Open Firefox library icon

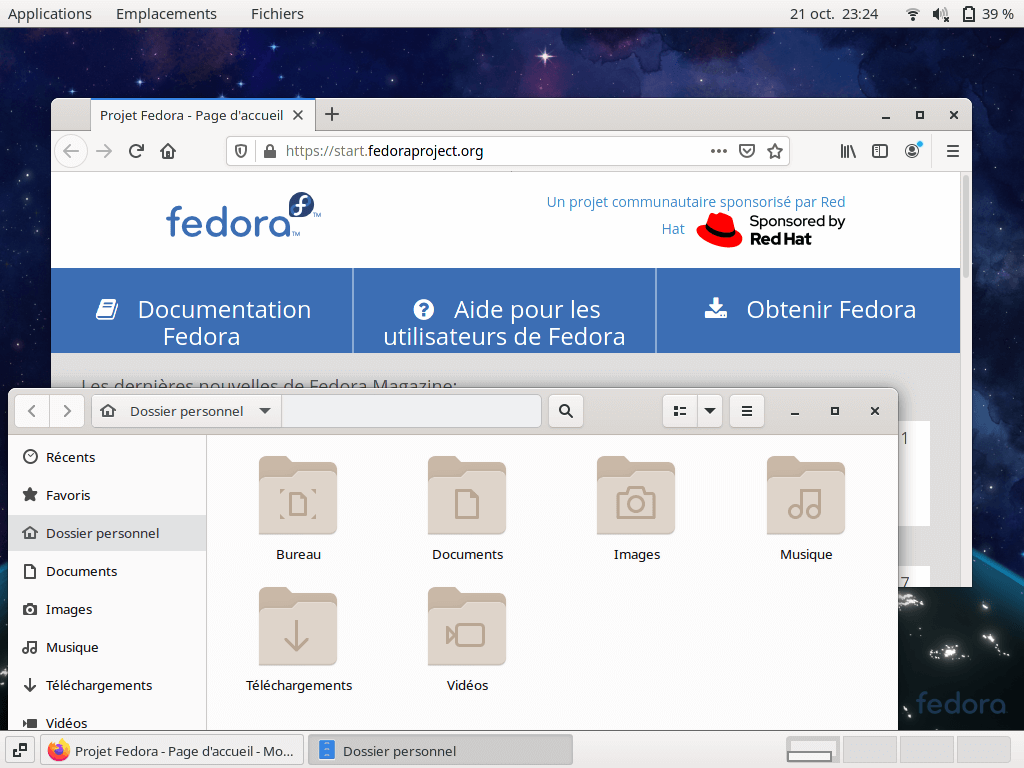pos(848,152)
